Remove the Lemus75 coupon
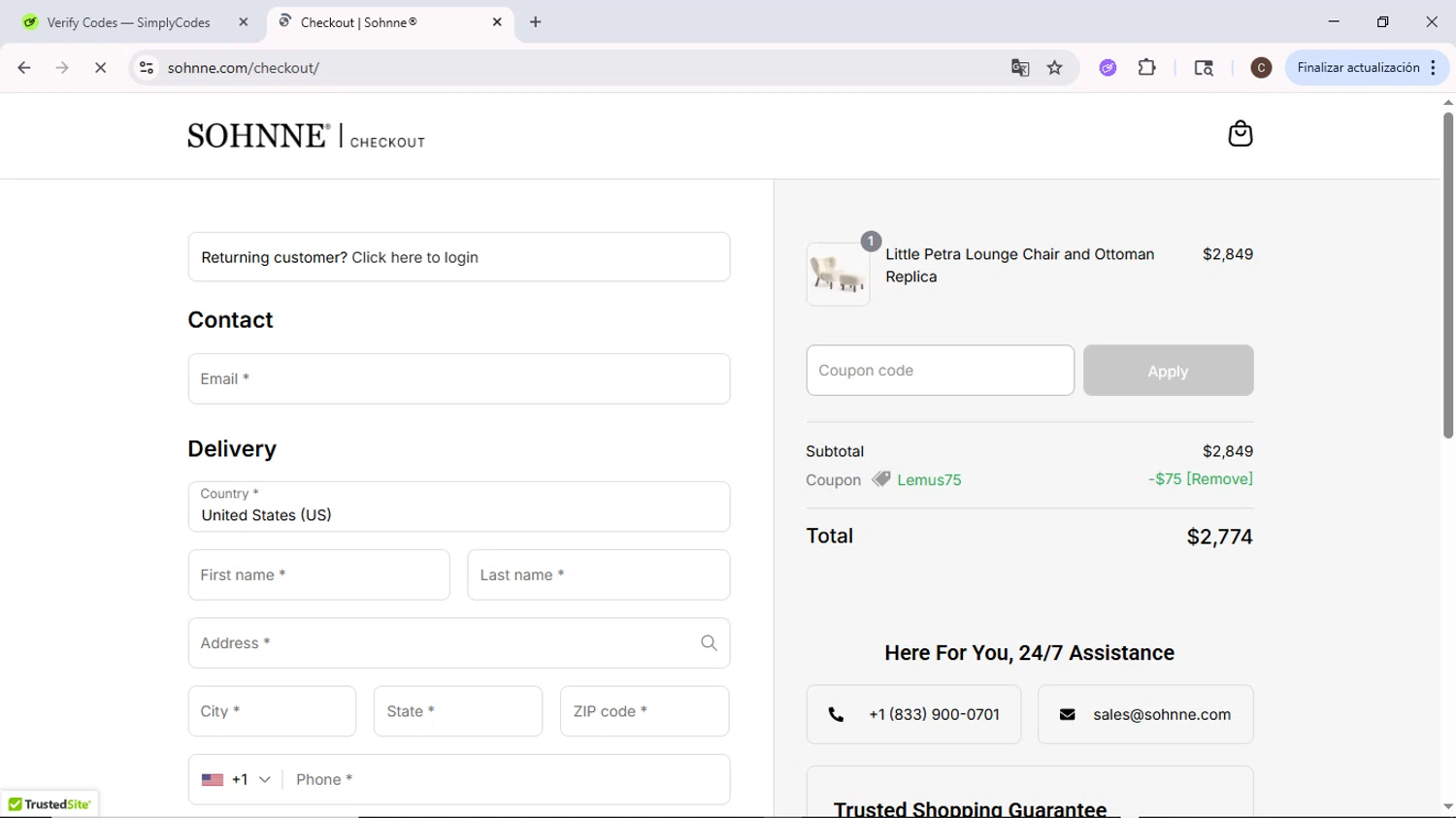Image resolution: width=1456 pixels, height=818 pixels. (x=1219, y=478)
